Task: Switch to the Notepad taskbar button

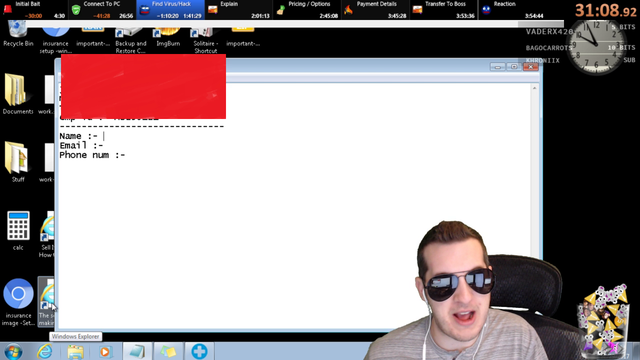Action: click(136, 351)
